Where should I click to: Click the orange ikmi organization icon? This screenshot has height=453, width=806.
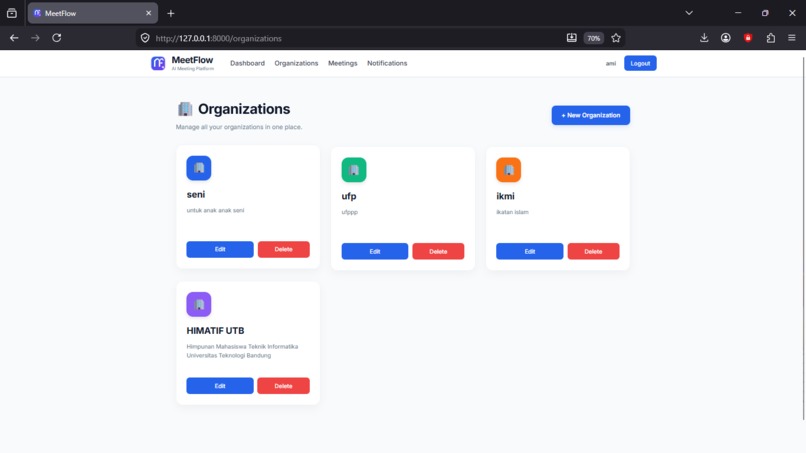[x=508, y=170]
